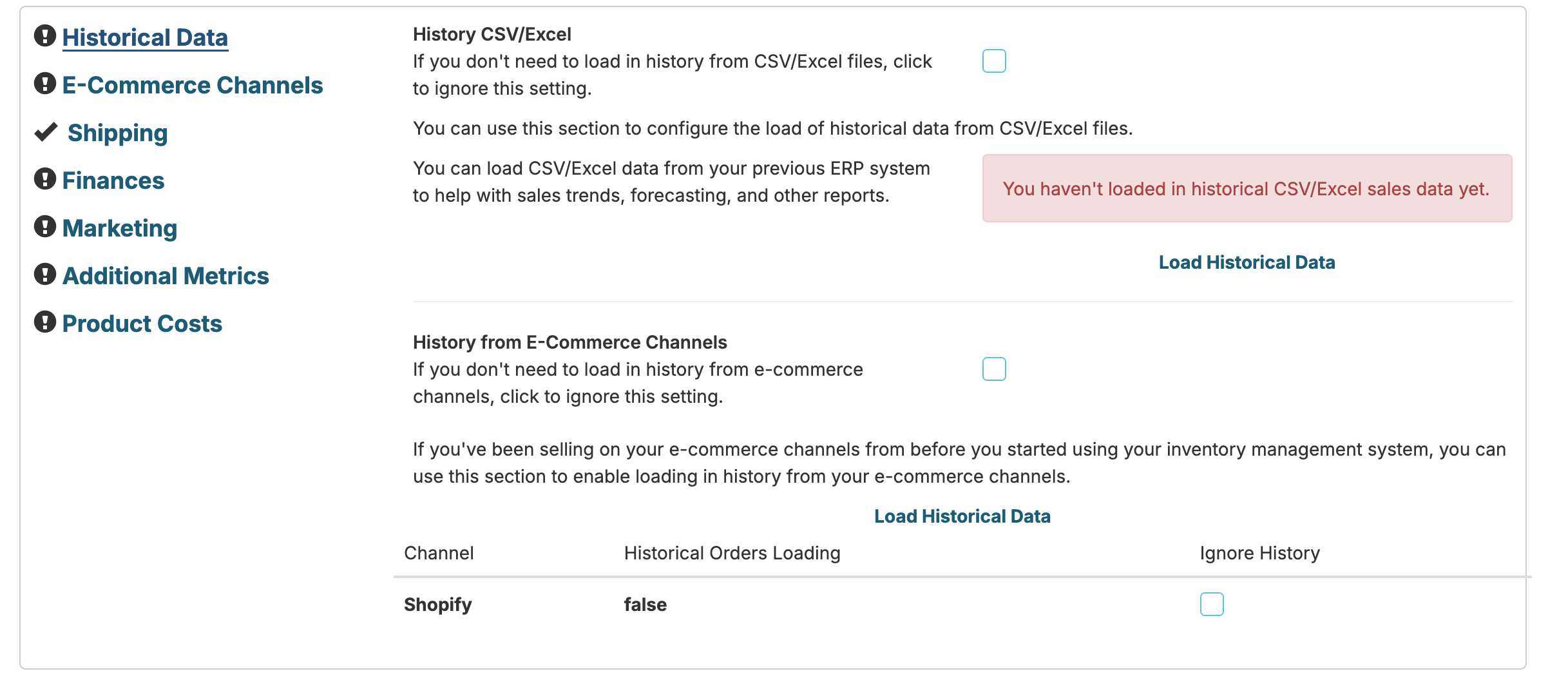Open the Finances section
This screenshot has width=1568, height=687.
[x=113, y=180]
